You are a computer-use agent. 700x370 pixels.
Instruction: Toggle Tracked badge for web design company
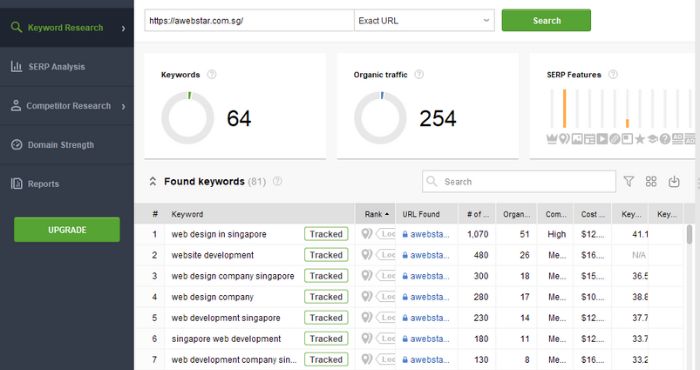pyautogui.click(x=326, y=297)
